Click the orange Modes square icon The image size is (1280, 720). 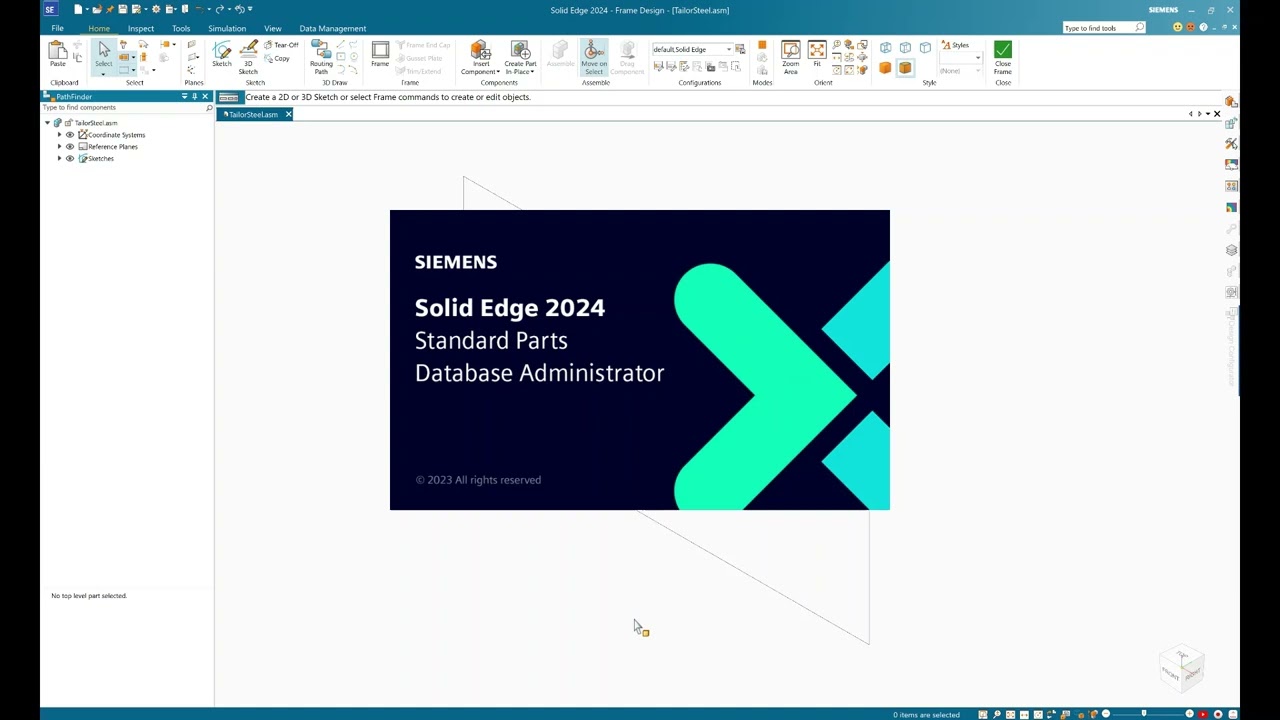tap(762, 46)
